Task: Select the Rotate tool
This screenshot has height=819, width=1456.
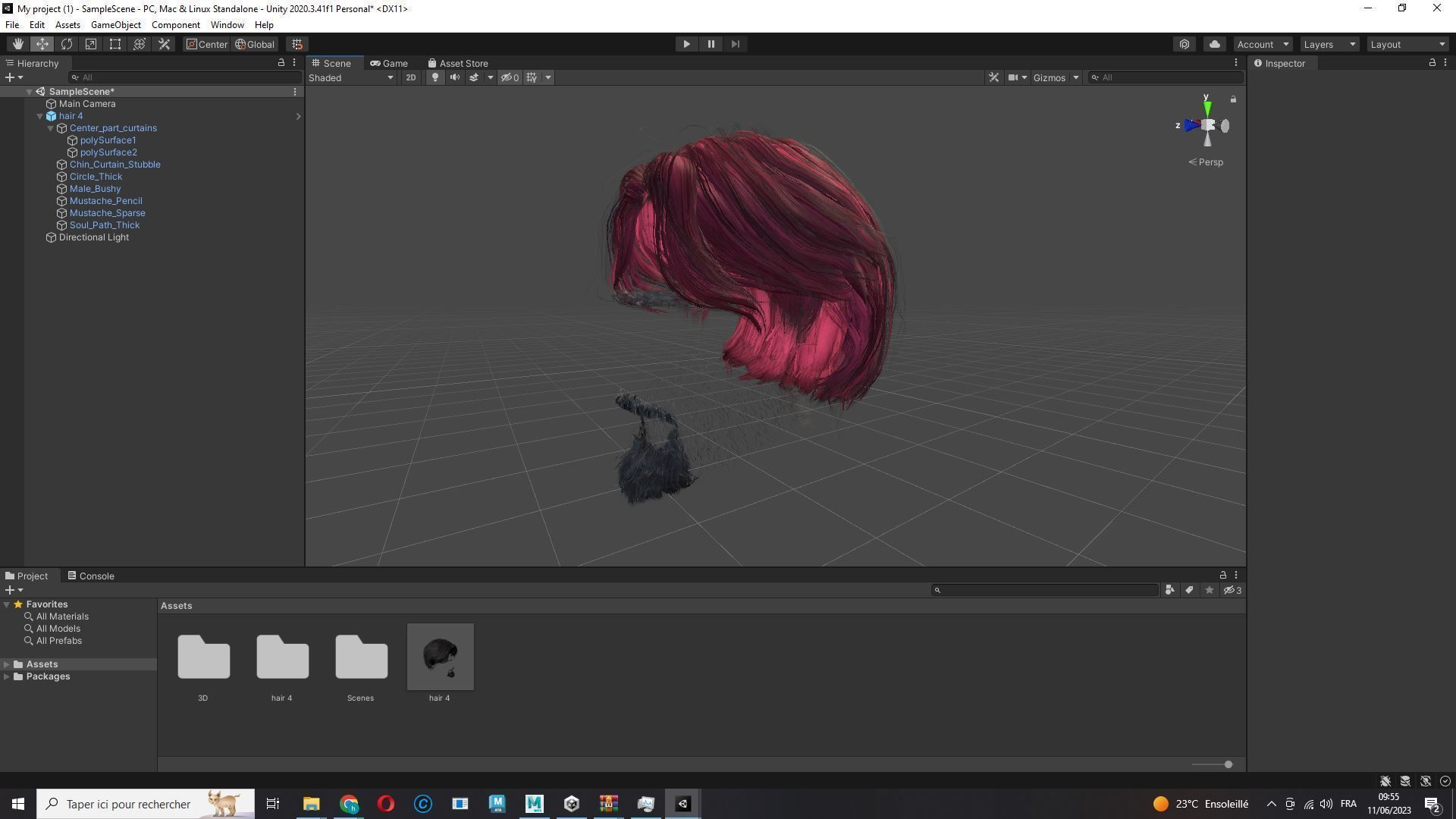Action: [x=67, y=44]
